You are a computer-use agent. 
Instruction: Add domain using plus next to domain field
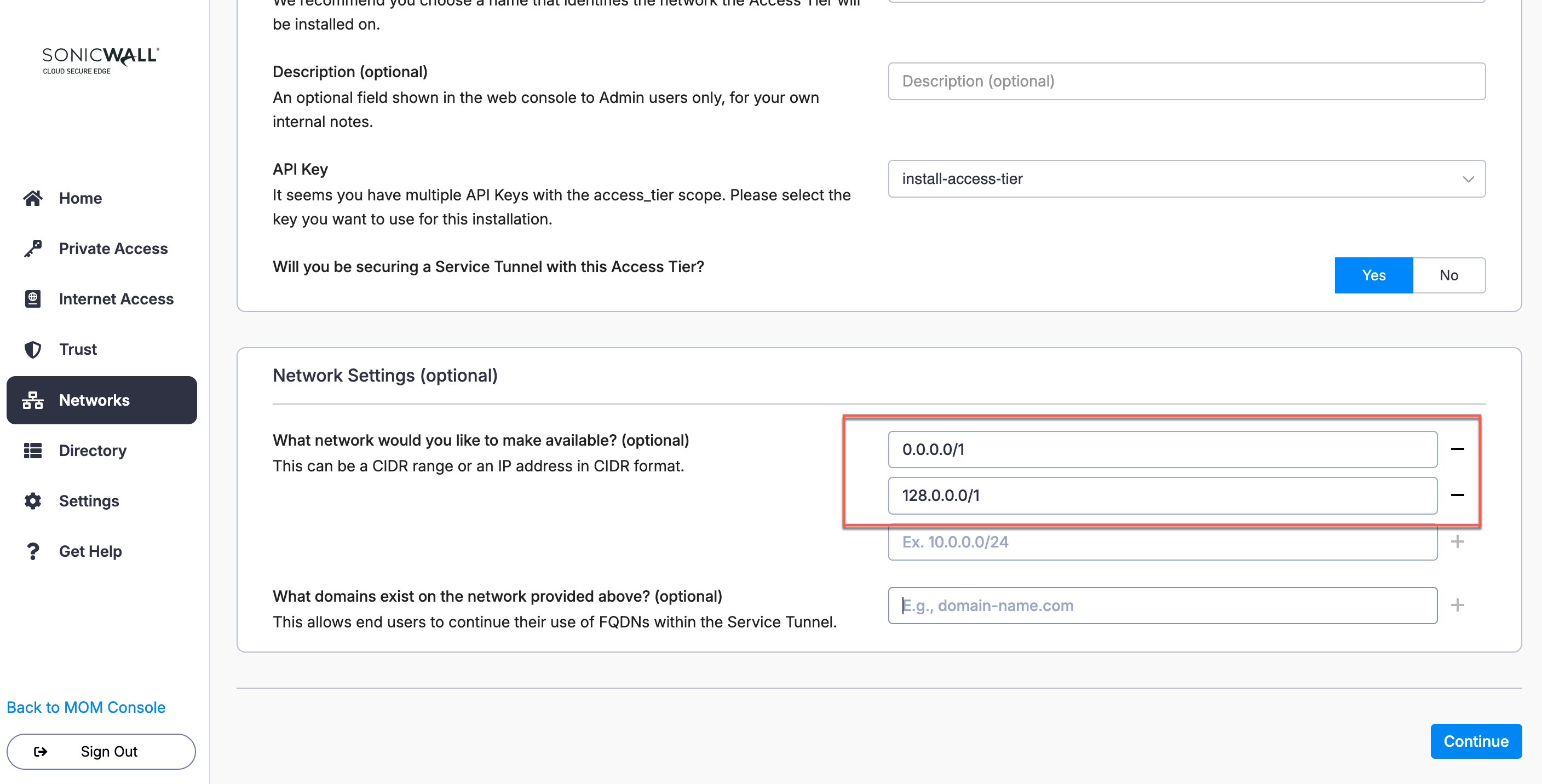coord(1457,606)
